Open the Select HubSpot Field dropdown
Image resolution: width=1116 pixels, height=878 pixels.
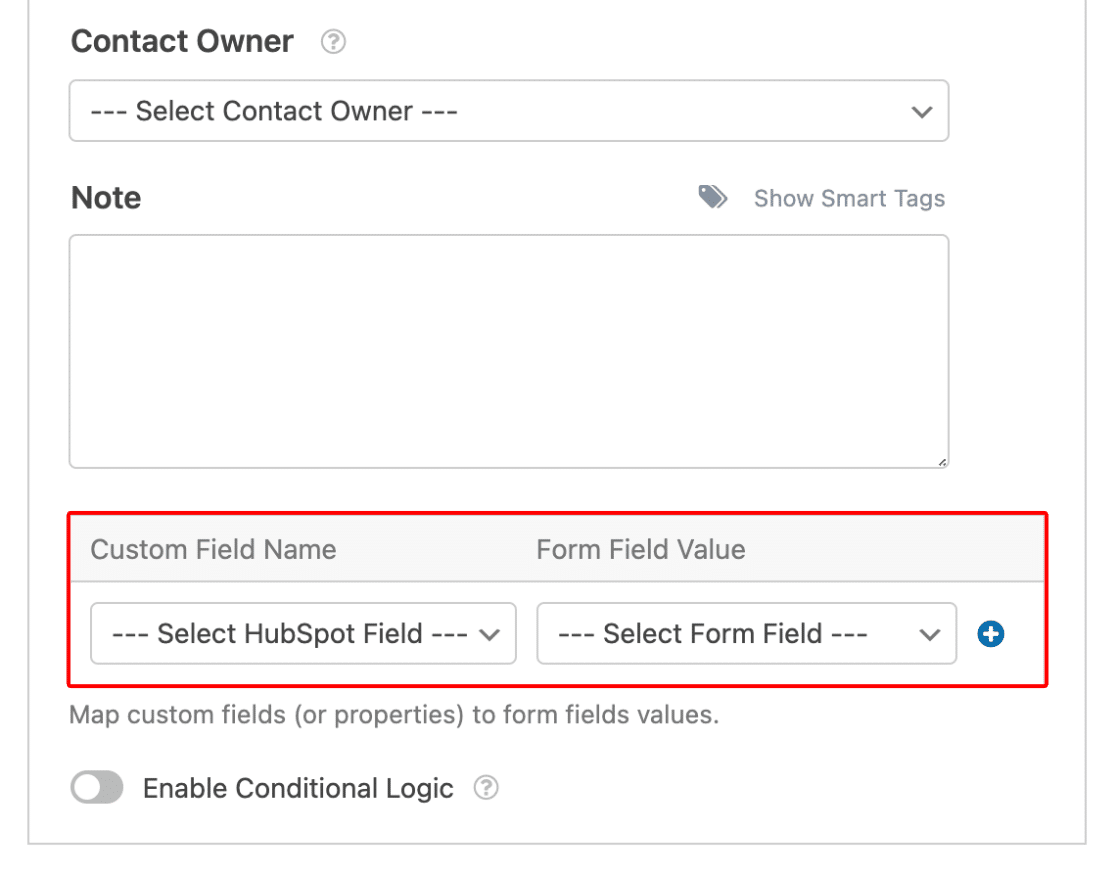pyautogui.click(x=303, y=633)
